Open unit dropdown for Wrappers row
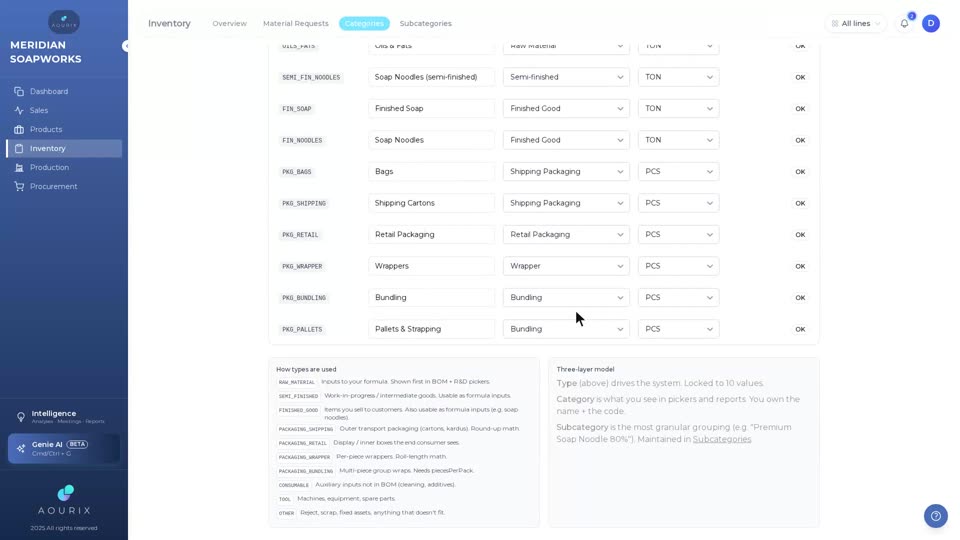 pyautogui.click(x=678, y=266)
